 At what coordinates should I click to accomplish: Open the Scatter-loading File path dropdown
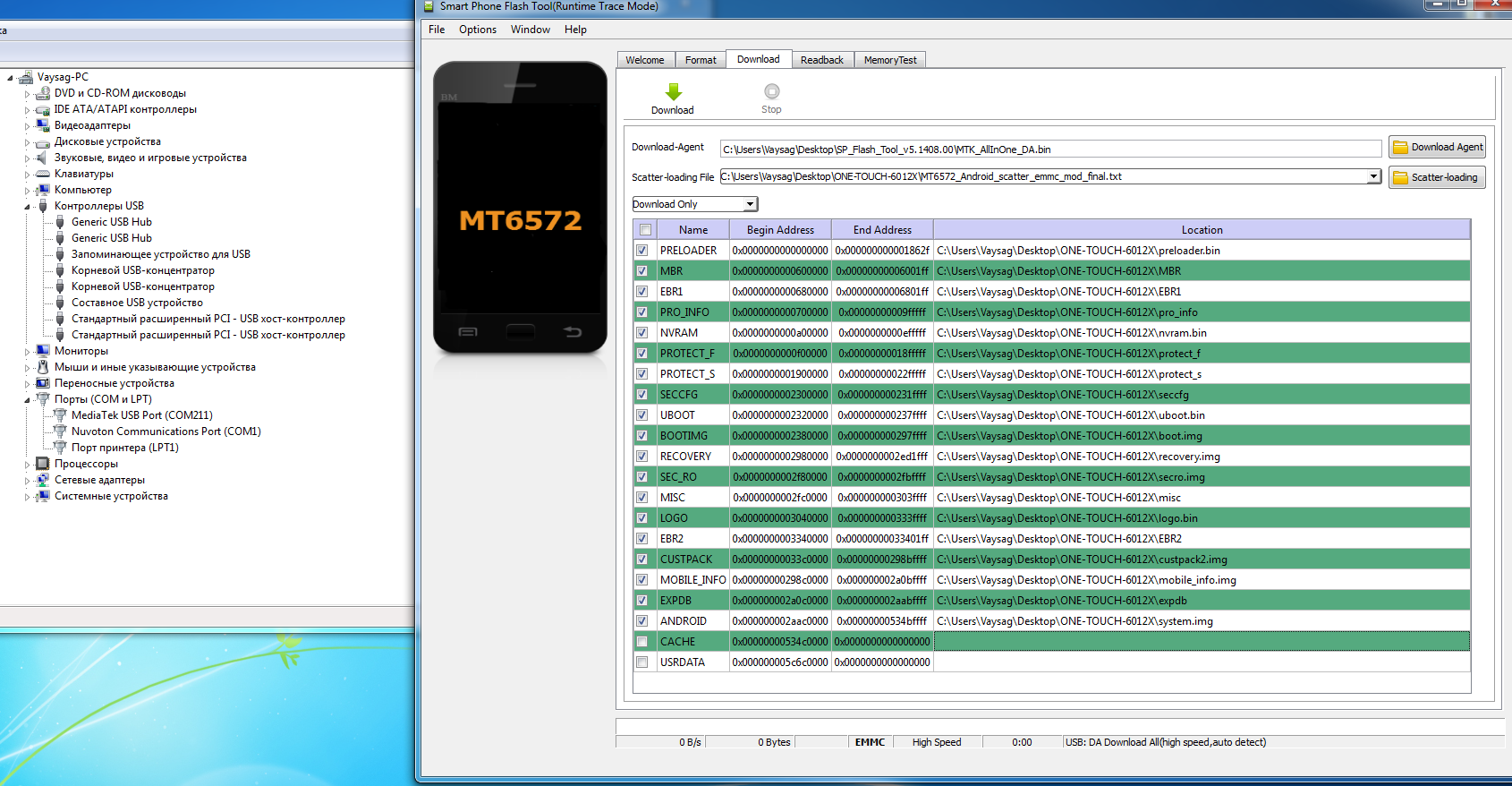(1373, 176)
